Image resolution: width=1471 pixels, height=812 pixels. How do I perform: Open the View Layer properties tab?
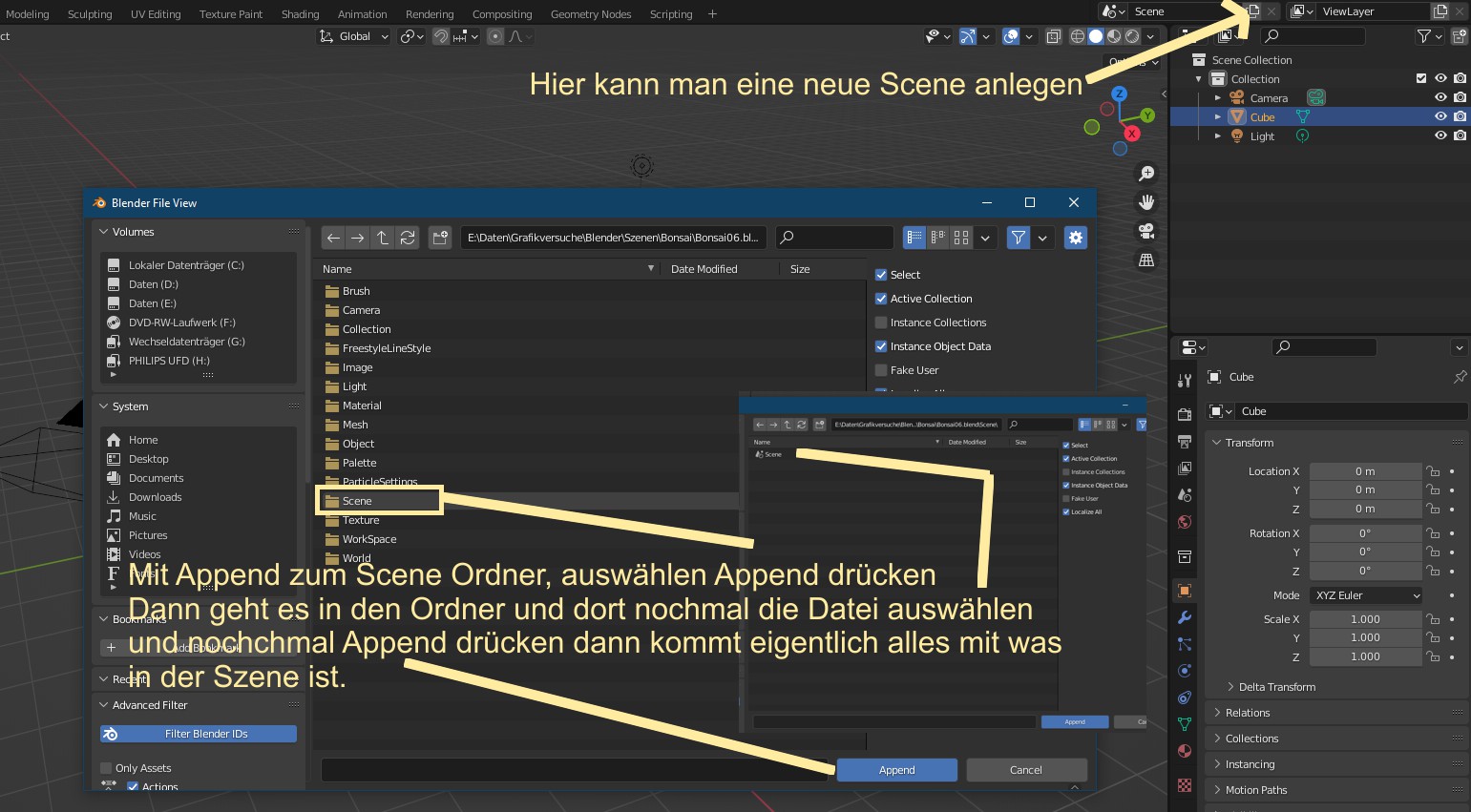(1185, 468)
